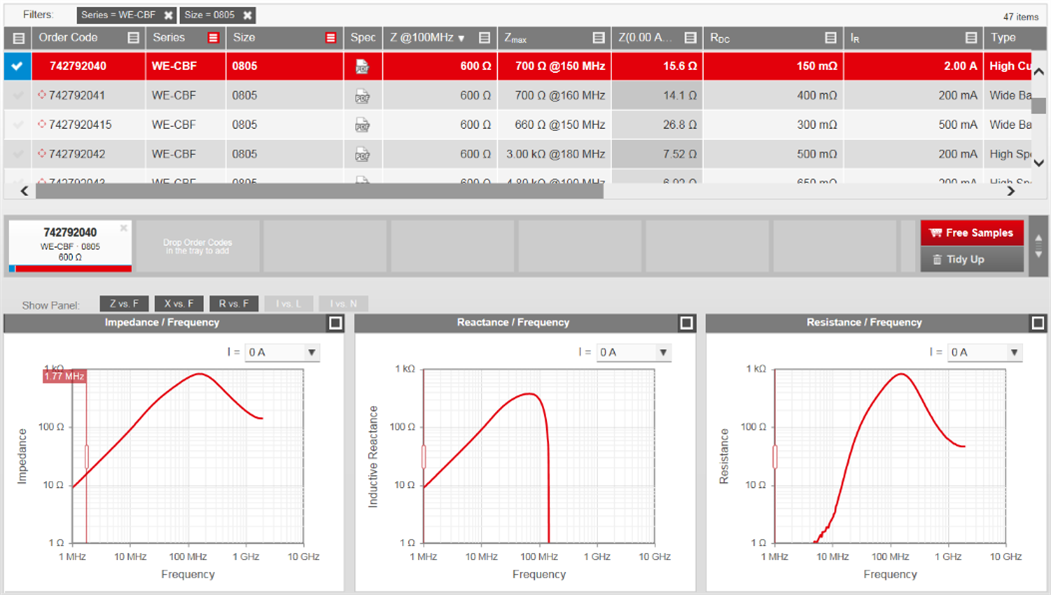The image size is (1051, 595).
Task: Maximize the Resistance / Frequency panel
Action: point(1038,323)
